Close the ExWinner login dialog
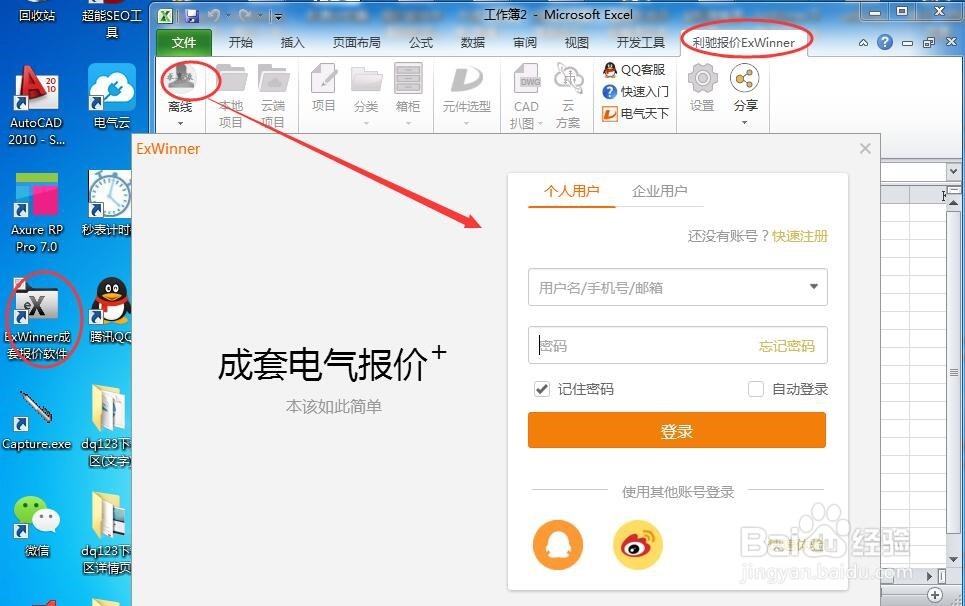This screenshot has width=965, height=606. pos(865,148)
